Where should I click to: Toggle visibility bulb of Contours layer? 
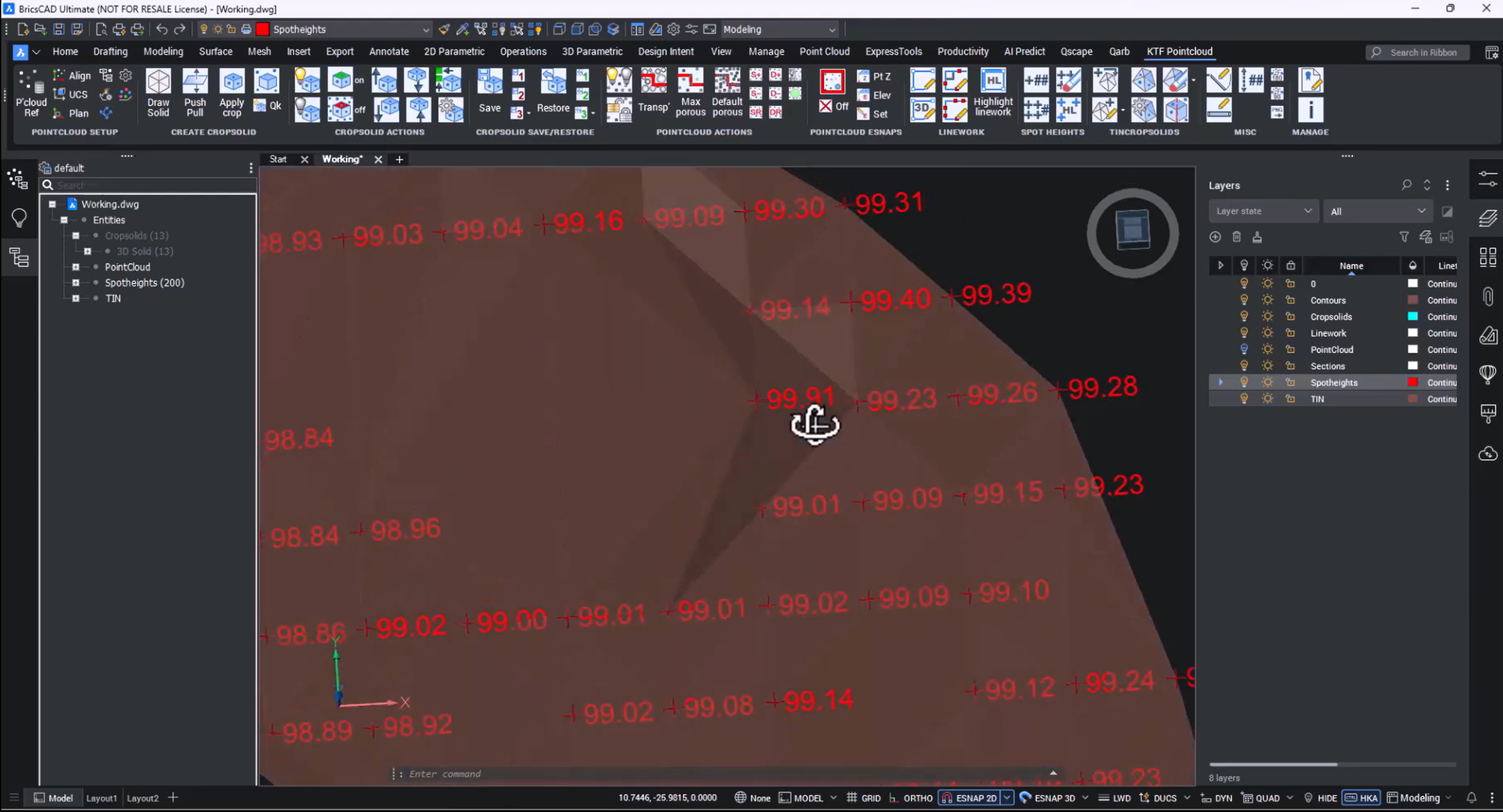(1243, 300)
